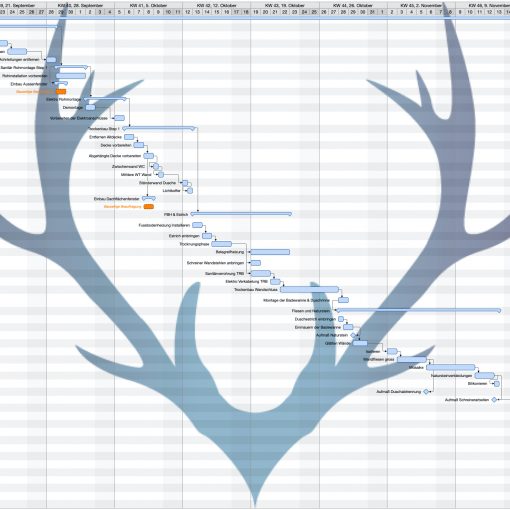Select the upper orange Baustellen bar
This screenshot has width=510, height=510.
61,91
